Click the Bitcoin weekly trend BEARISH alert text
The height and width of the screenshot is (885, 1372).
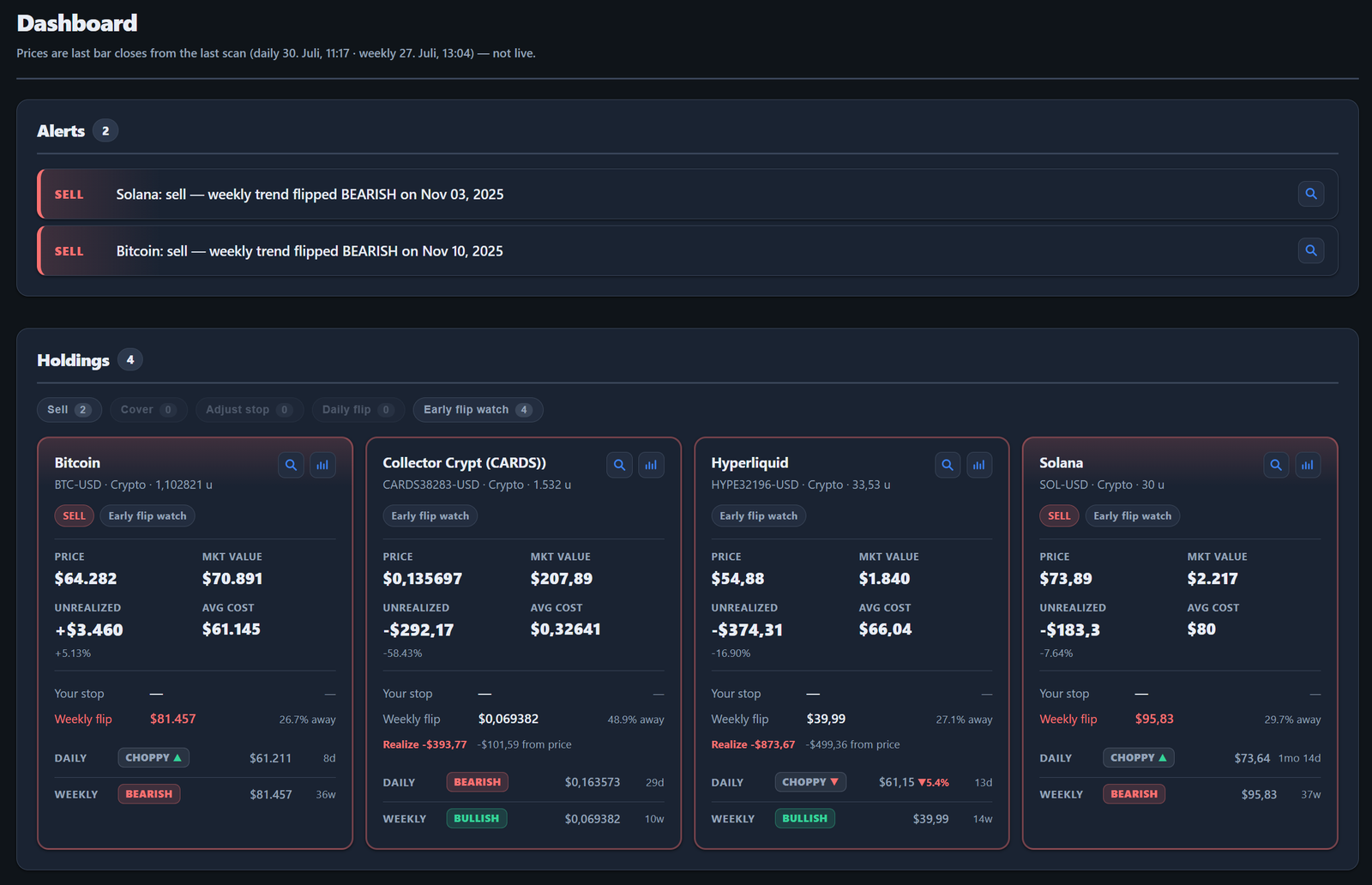(x=310, y=251)
